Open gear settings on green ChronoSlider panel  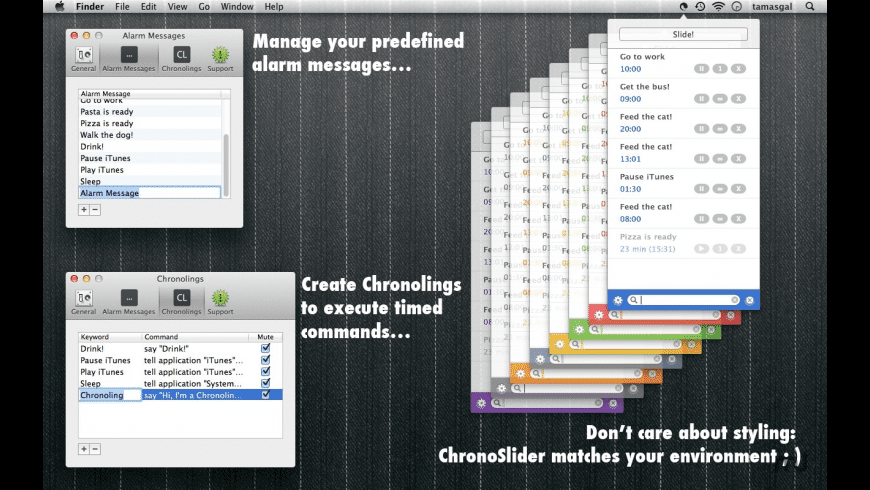tap(579, 330)
